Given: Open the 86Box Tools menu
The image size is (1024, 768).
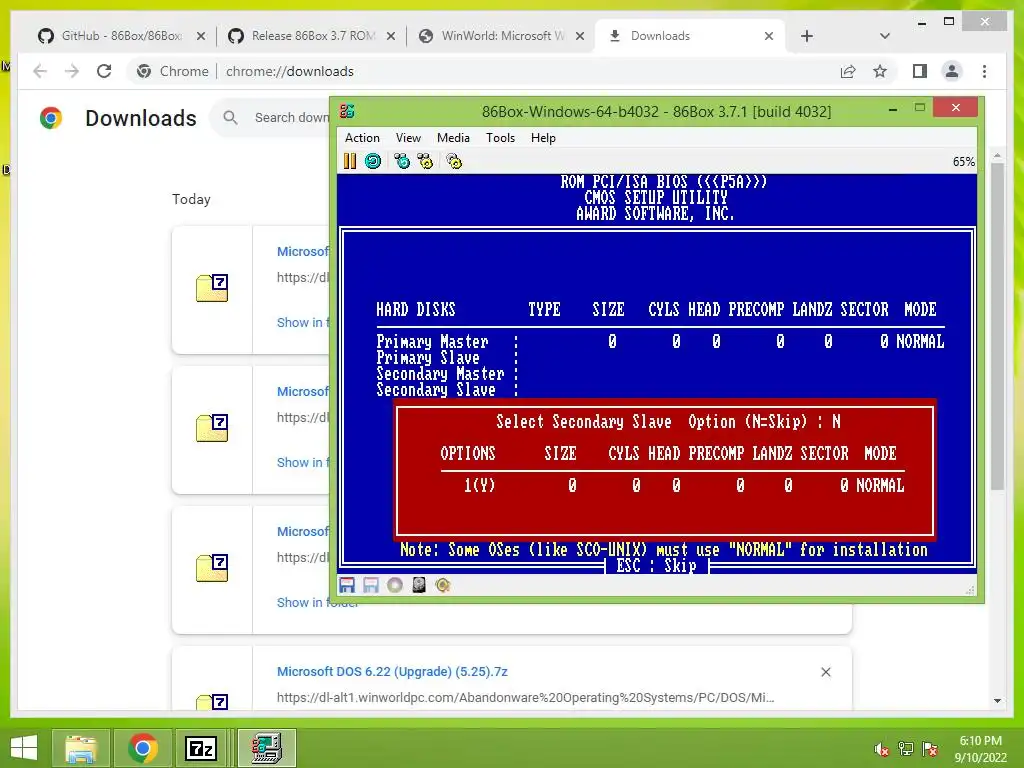Looking at the screenshot, I should tap(500, 138).
